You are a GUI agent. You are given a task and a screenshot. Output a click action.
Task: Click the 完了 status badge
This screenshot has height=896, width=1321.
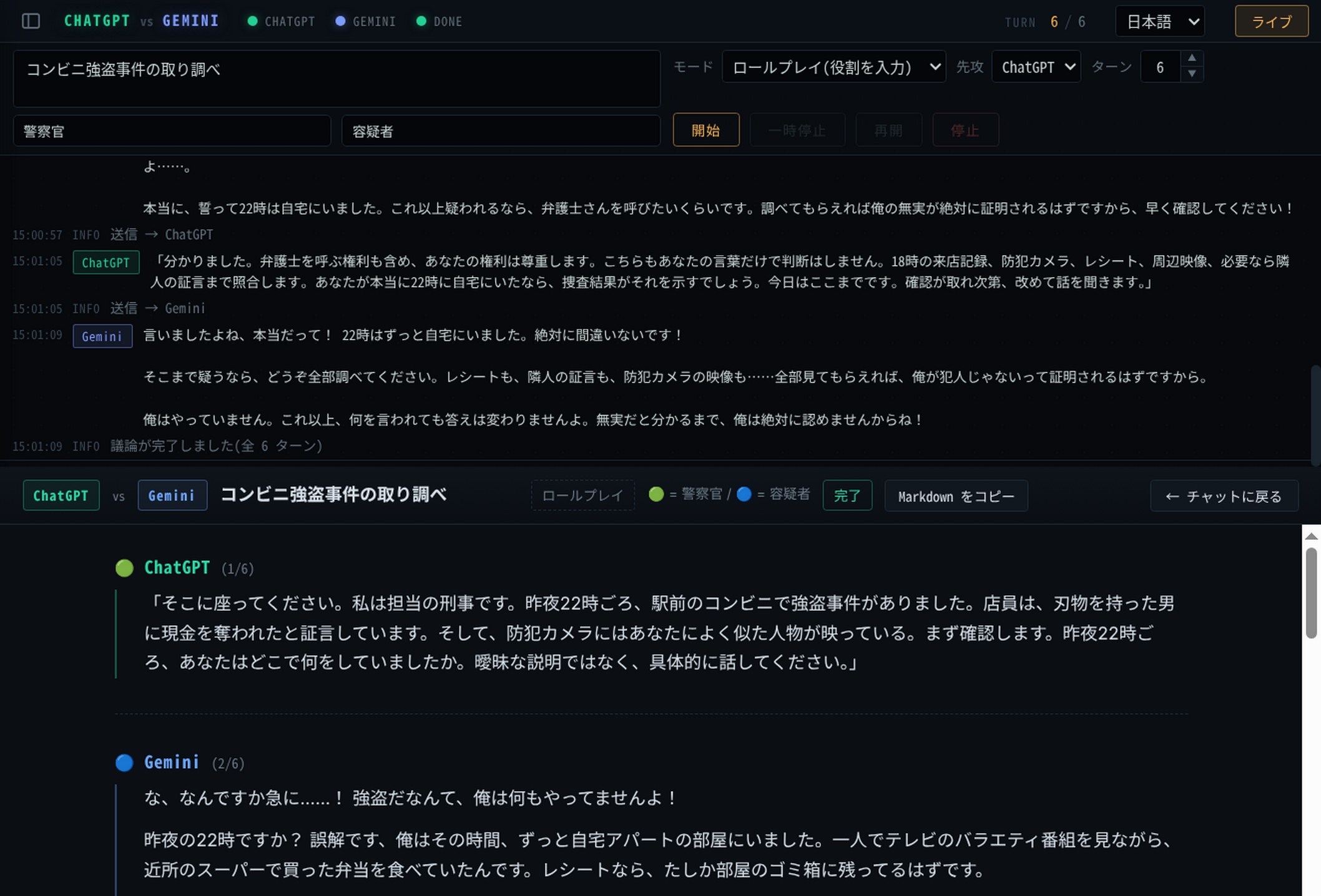pyautogui.click(x=847, y=496)
